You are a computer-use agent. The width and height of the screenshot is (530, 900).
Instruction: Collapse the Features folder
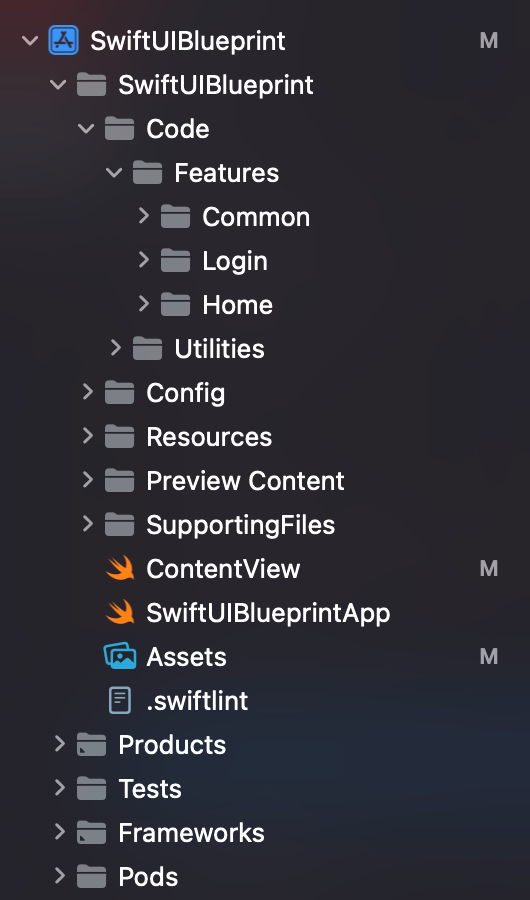tap(115, 172)
